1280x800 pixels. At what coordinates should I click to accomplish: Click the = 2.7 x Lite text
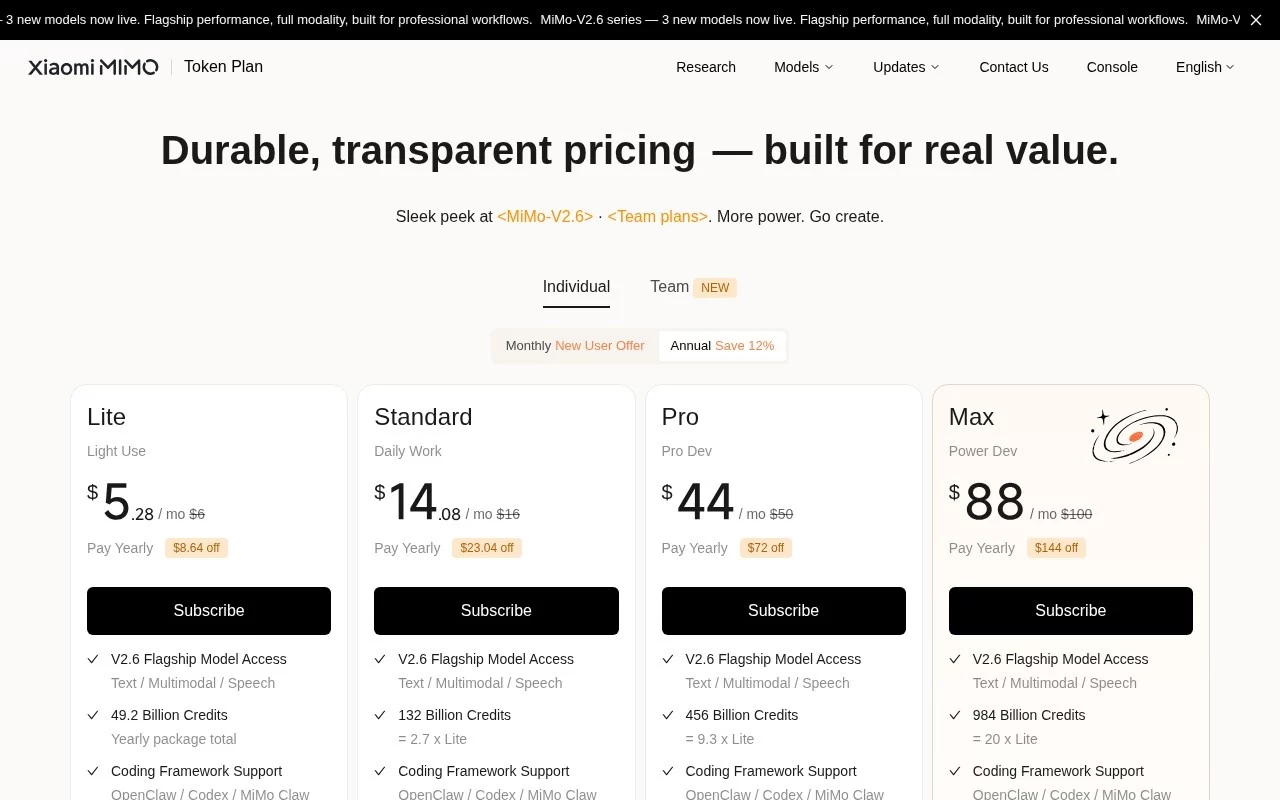coord(432,739)
